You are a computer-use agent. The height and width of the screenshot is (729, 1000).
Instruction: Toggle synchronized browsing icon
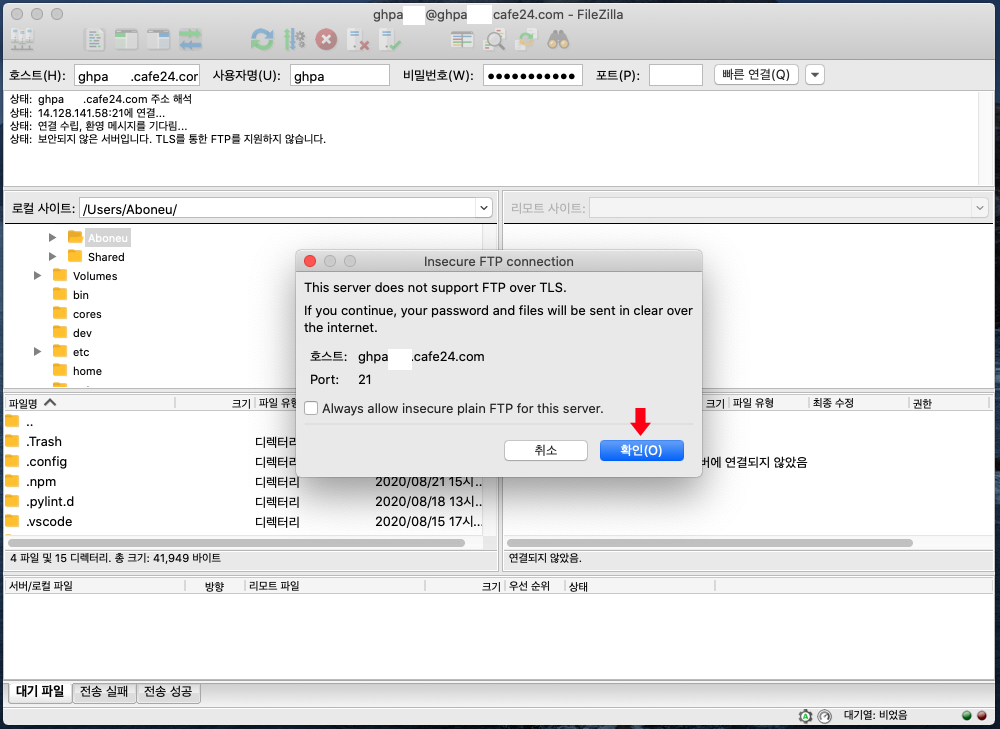point(526,40)
